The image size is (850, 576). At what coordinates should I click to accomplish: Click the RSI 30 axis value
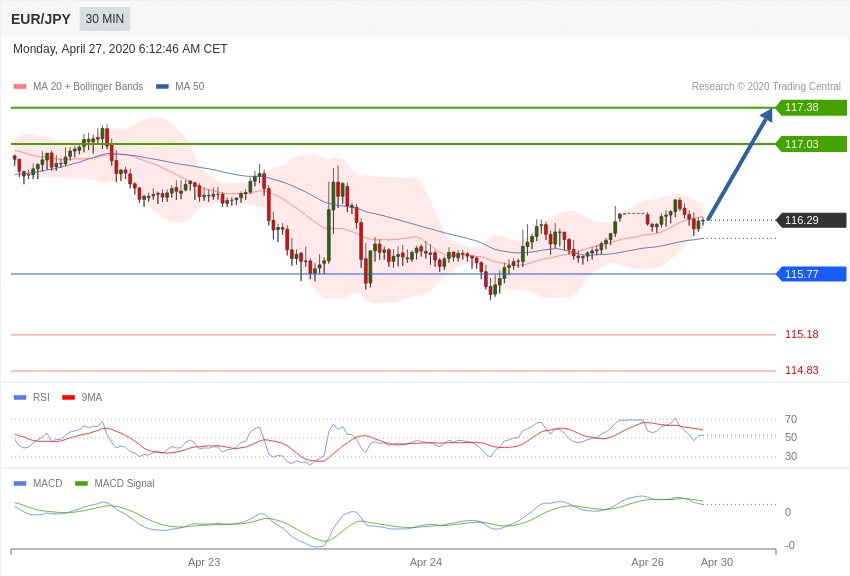(x=791, y=456)
